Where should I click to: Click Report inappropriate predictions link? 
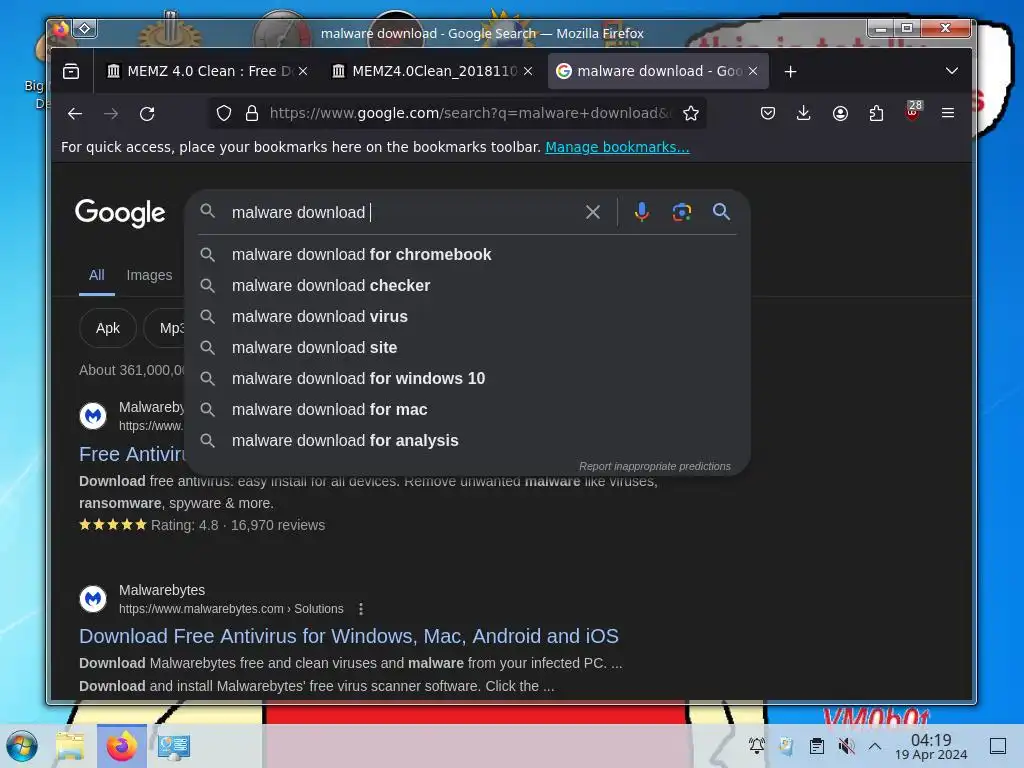[x=654, y=466]
